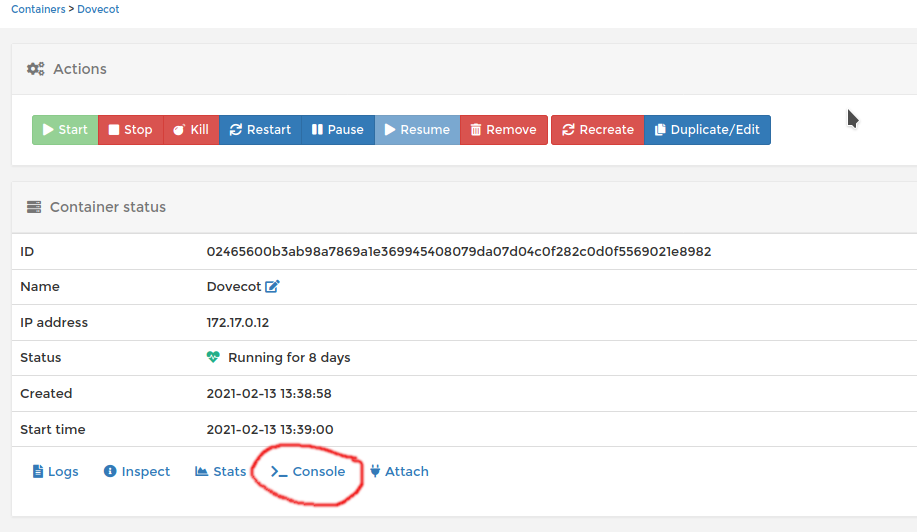917x532 pixels.
Task: Click the Start time value 2021-02-13 13:39:00
Action: [270, 430]
